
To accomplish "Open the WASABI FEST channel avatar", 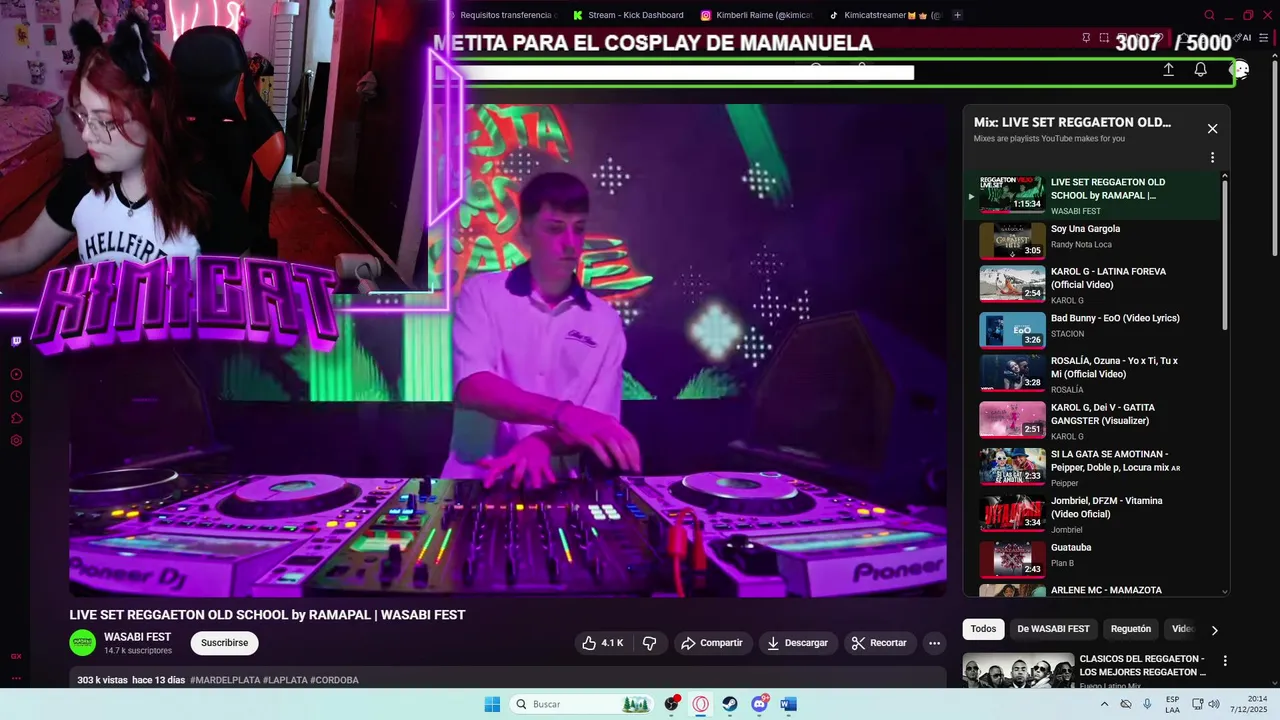I will point(82,643).
